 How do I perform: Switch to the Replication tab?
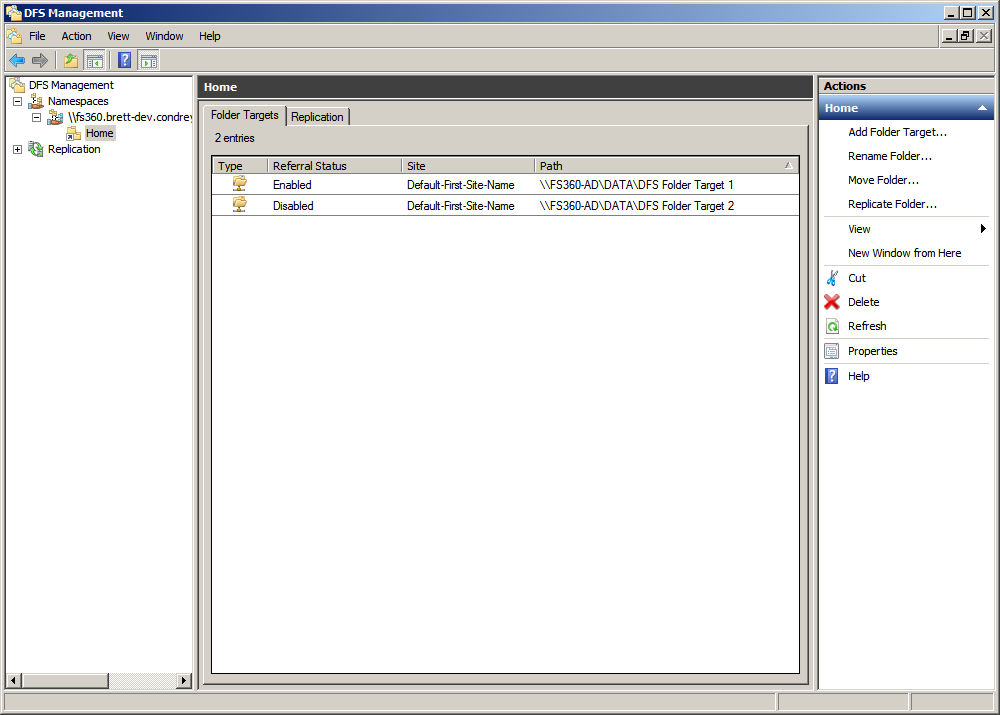[317, 117]
